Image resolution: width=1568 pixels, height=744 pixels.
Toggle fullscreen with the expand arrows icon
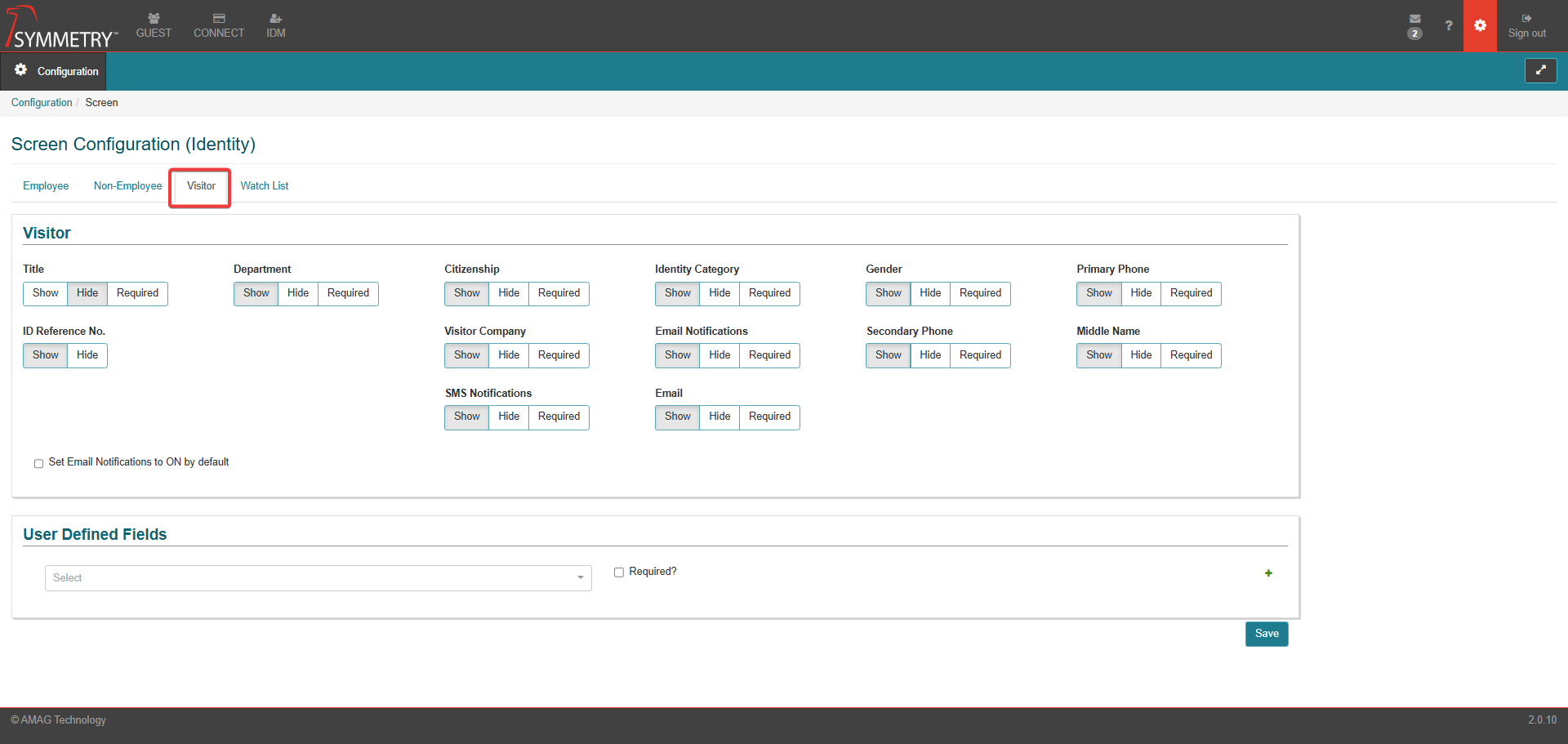(1540, 70)
